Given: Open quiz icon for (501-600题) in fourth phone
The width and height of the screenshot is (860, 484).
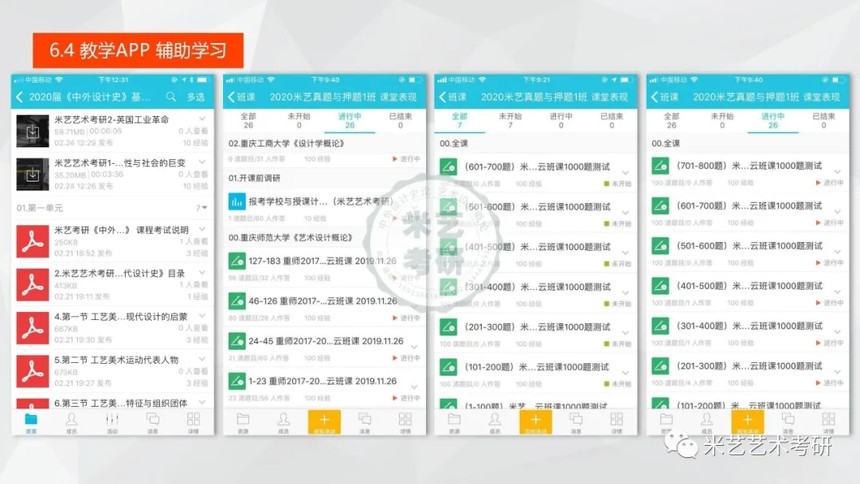Looking at the screenshot, I should pos(660,245).
